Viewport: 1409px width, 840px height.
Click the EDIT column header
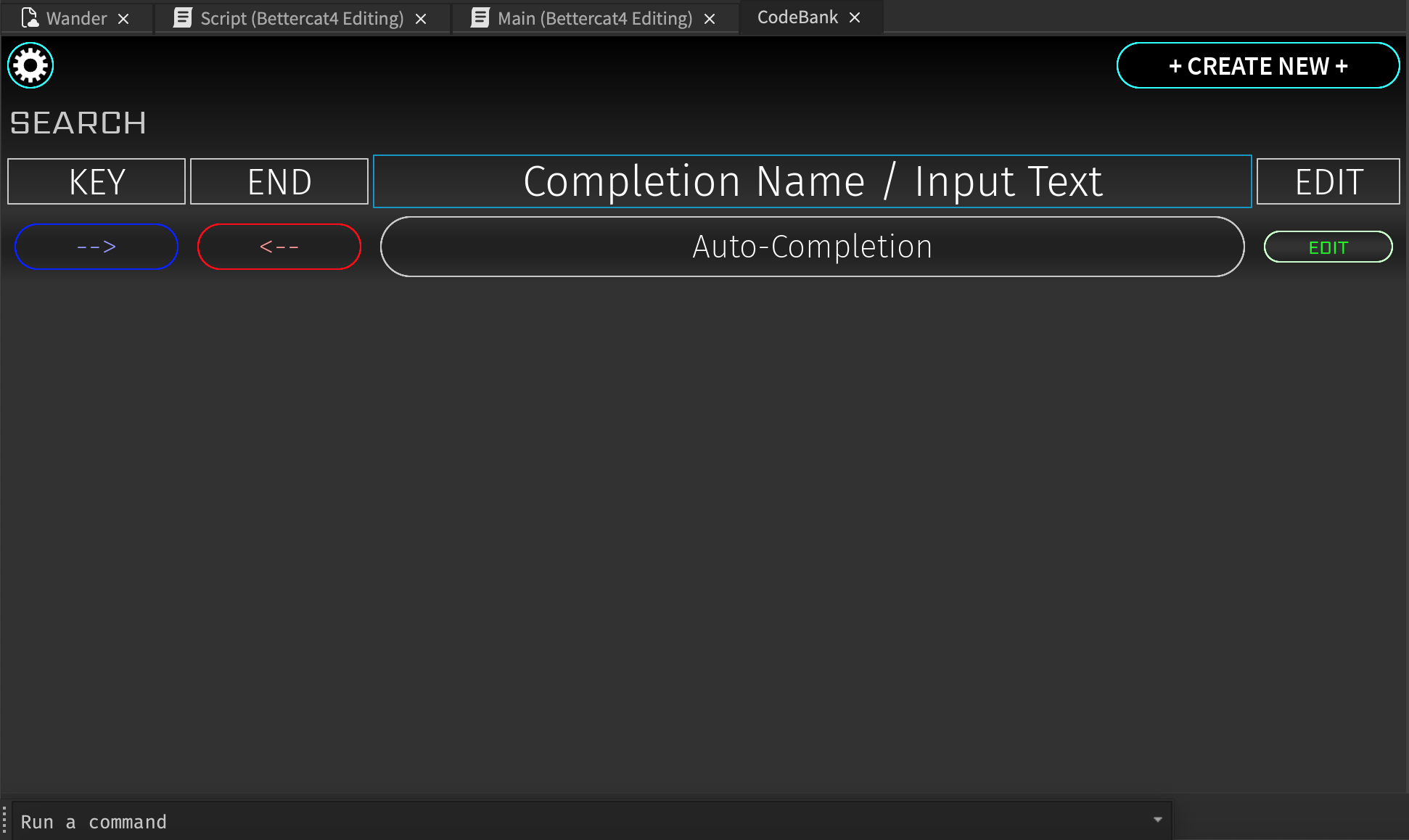click(1327, 181)
